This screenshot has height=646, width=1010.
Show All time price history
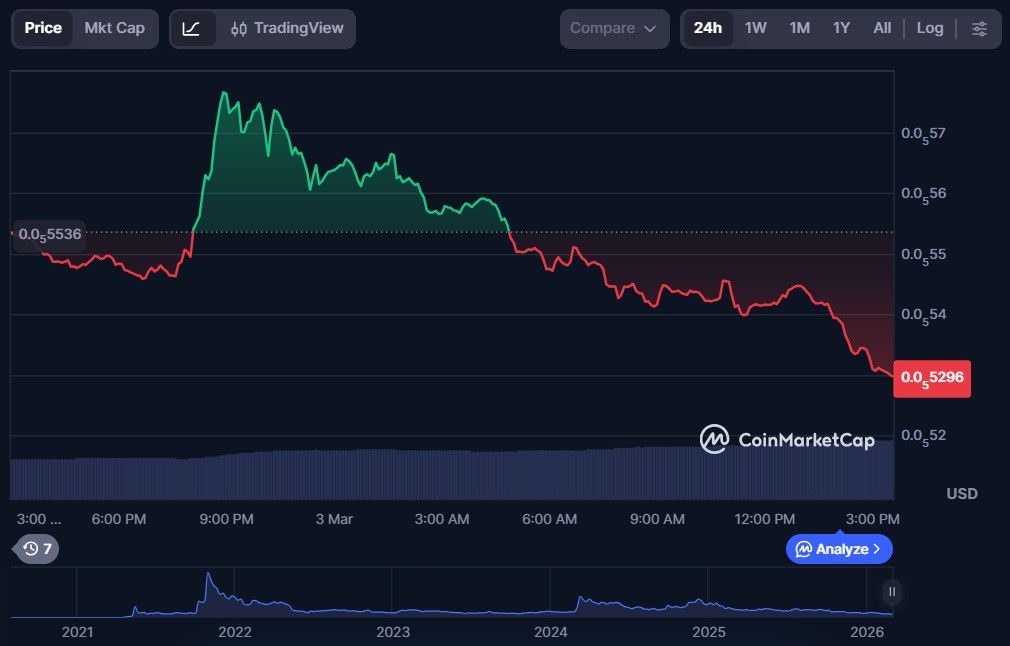(x=881, y=28)
